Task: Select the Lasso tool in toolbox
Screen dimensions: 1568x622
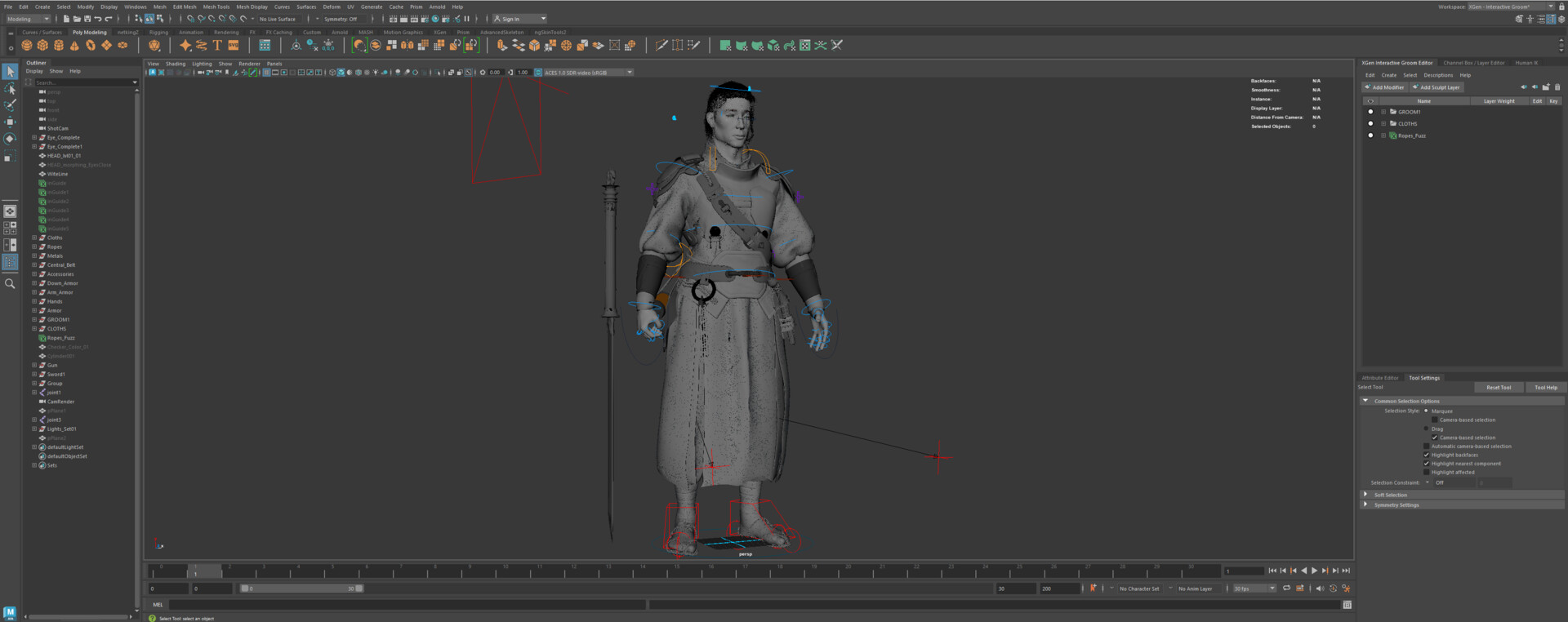Action: (10, 89)
